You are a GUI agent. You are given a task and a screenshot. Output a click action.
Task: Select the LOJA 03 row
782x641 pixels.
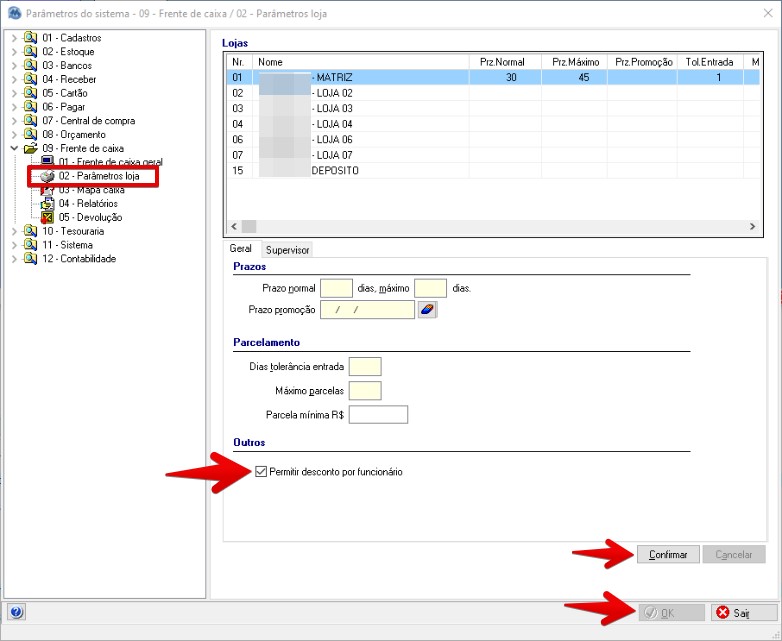(493, 108)
